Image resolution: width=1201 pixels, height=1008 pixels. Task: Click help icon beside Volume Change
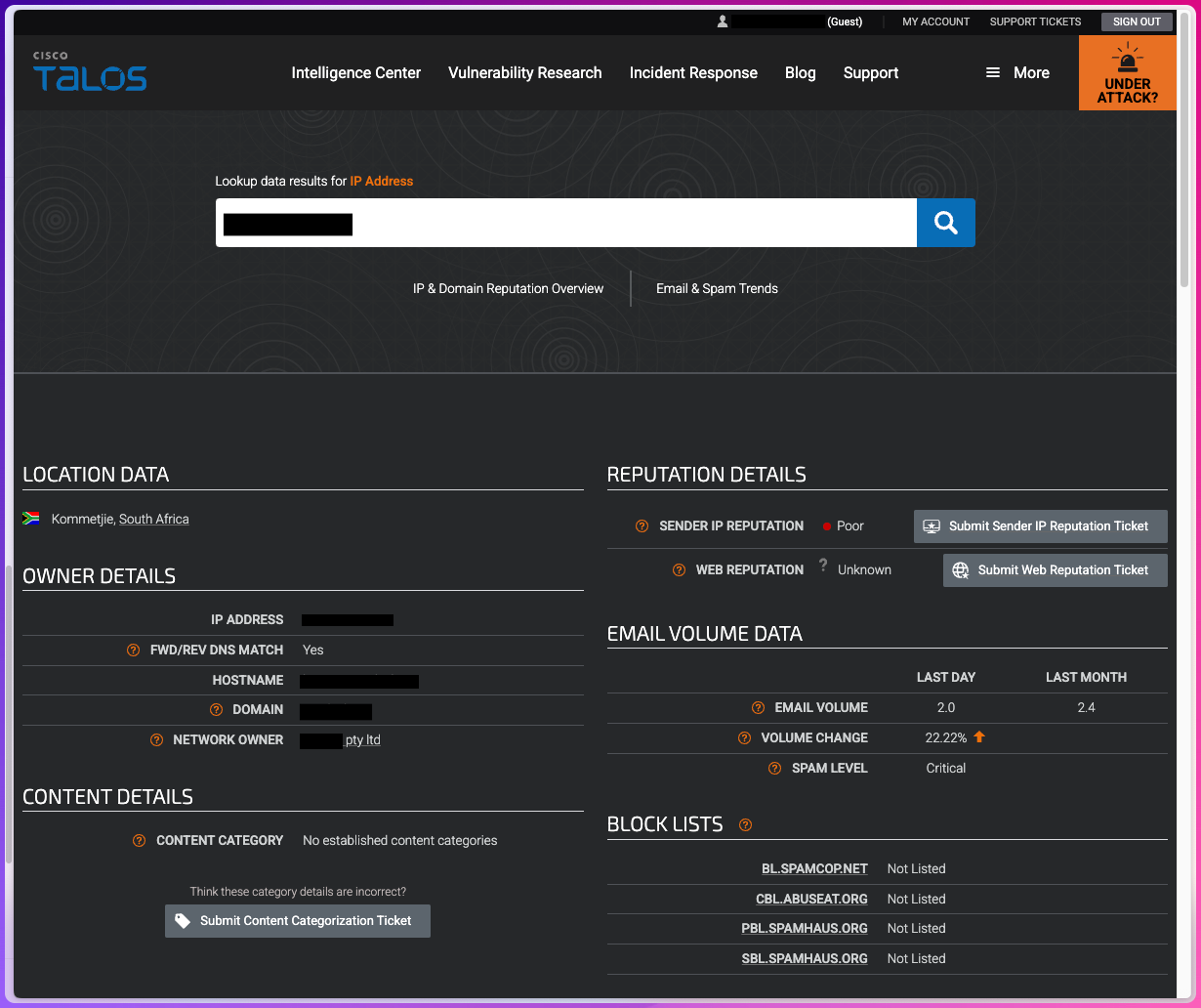(744, 737)
